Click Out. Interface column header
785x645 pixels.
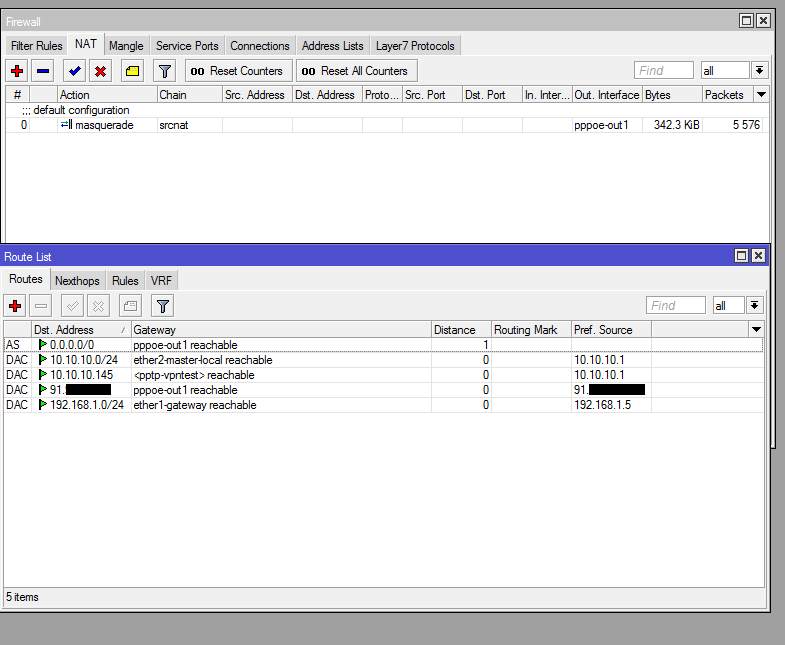click(x=607, y=95)
